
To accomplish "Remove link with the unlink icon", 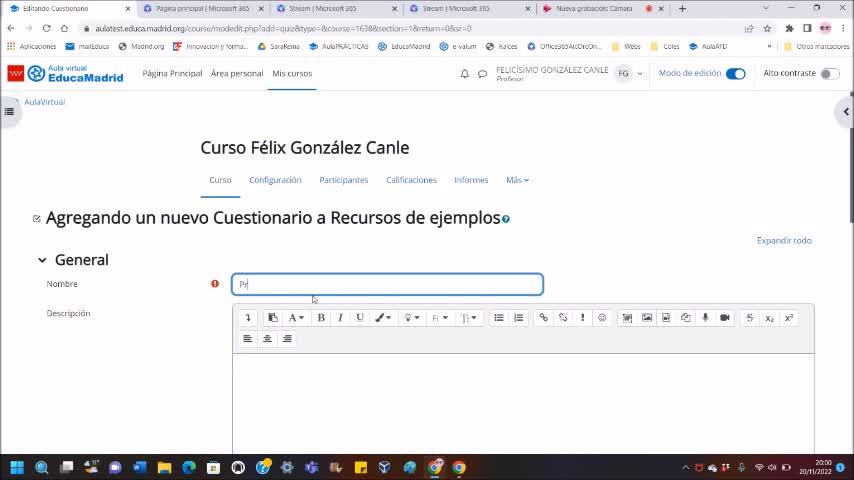I will [x=563, y=318].
